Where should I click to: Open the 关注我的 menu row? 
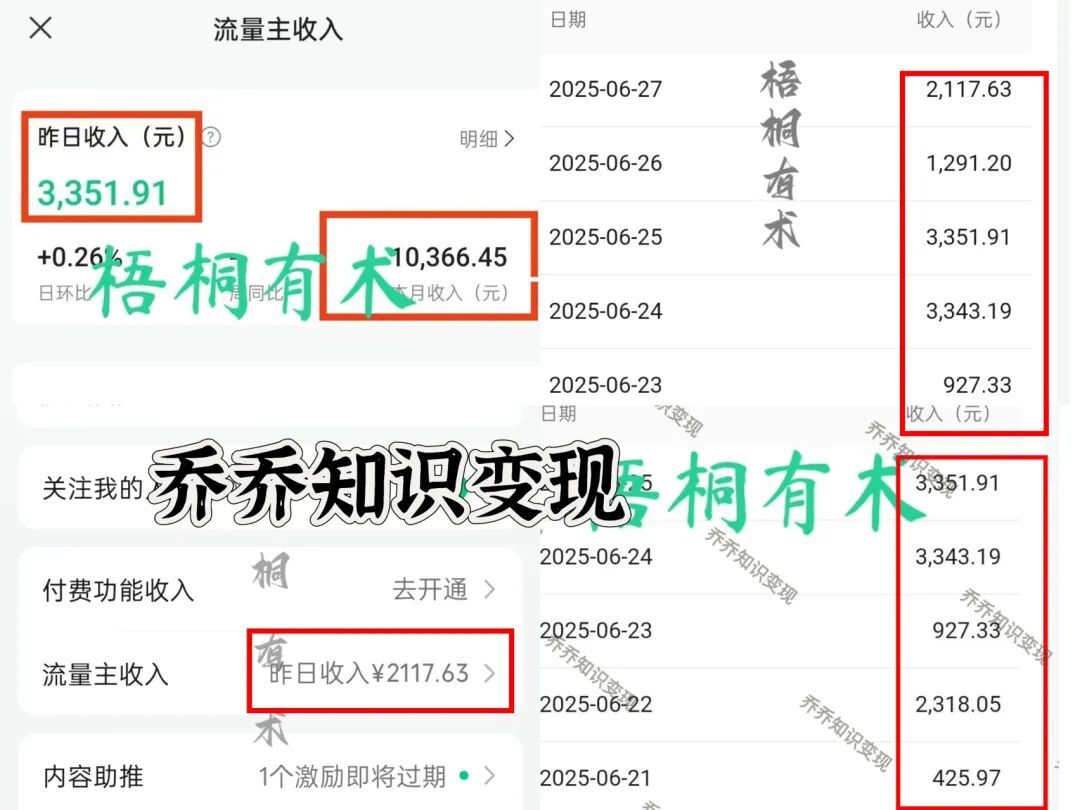(92, 488)
